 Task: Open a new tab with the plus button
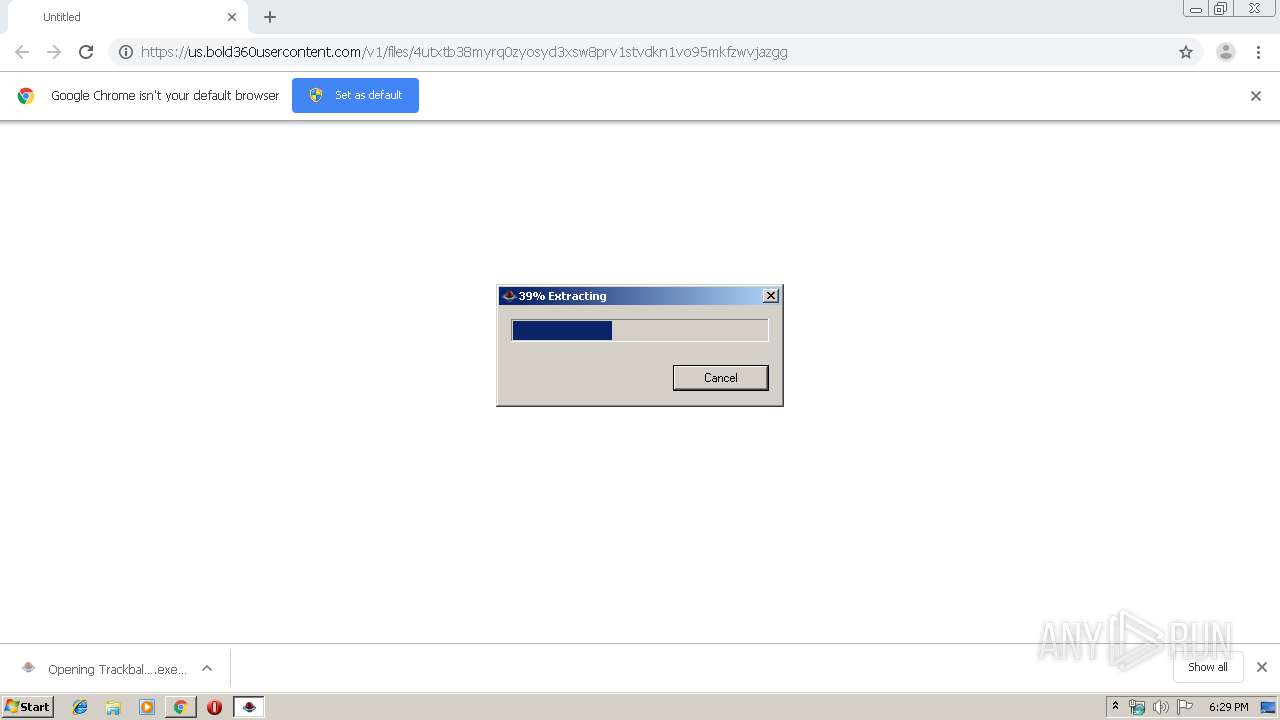[270, 17]
